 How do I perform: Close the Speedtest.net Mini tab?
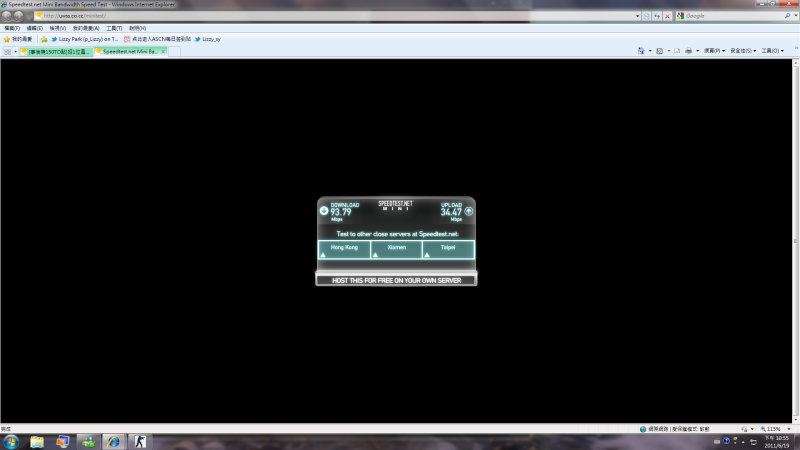pos(163,52)
